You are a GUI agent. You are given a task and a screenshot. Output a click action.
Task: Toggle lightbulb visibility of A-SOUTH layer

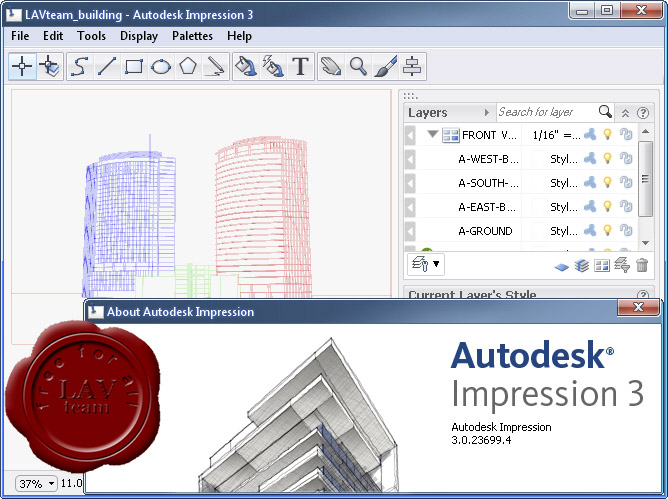click(x=608, y=182)
